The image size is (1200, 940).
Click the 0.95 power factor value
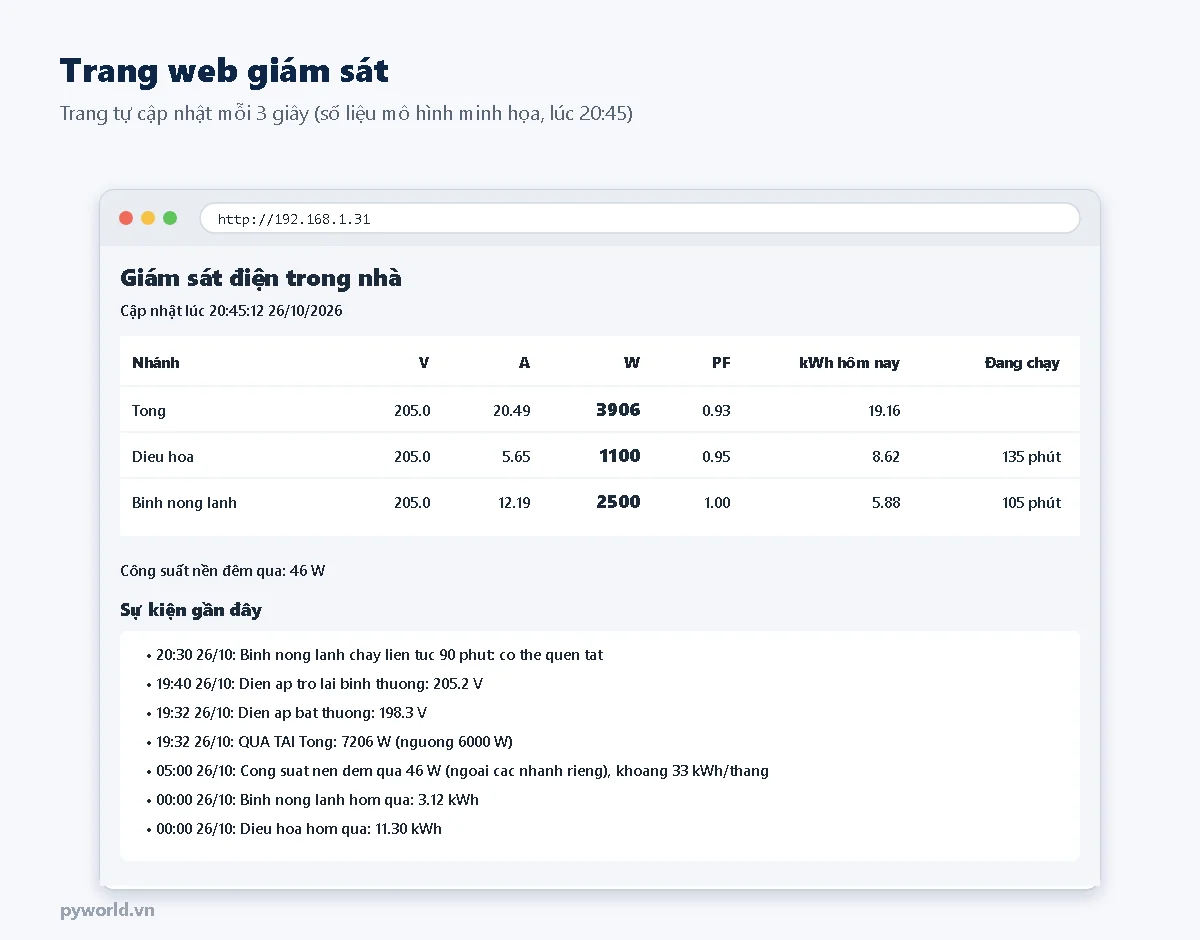716,457
